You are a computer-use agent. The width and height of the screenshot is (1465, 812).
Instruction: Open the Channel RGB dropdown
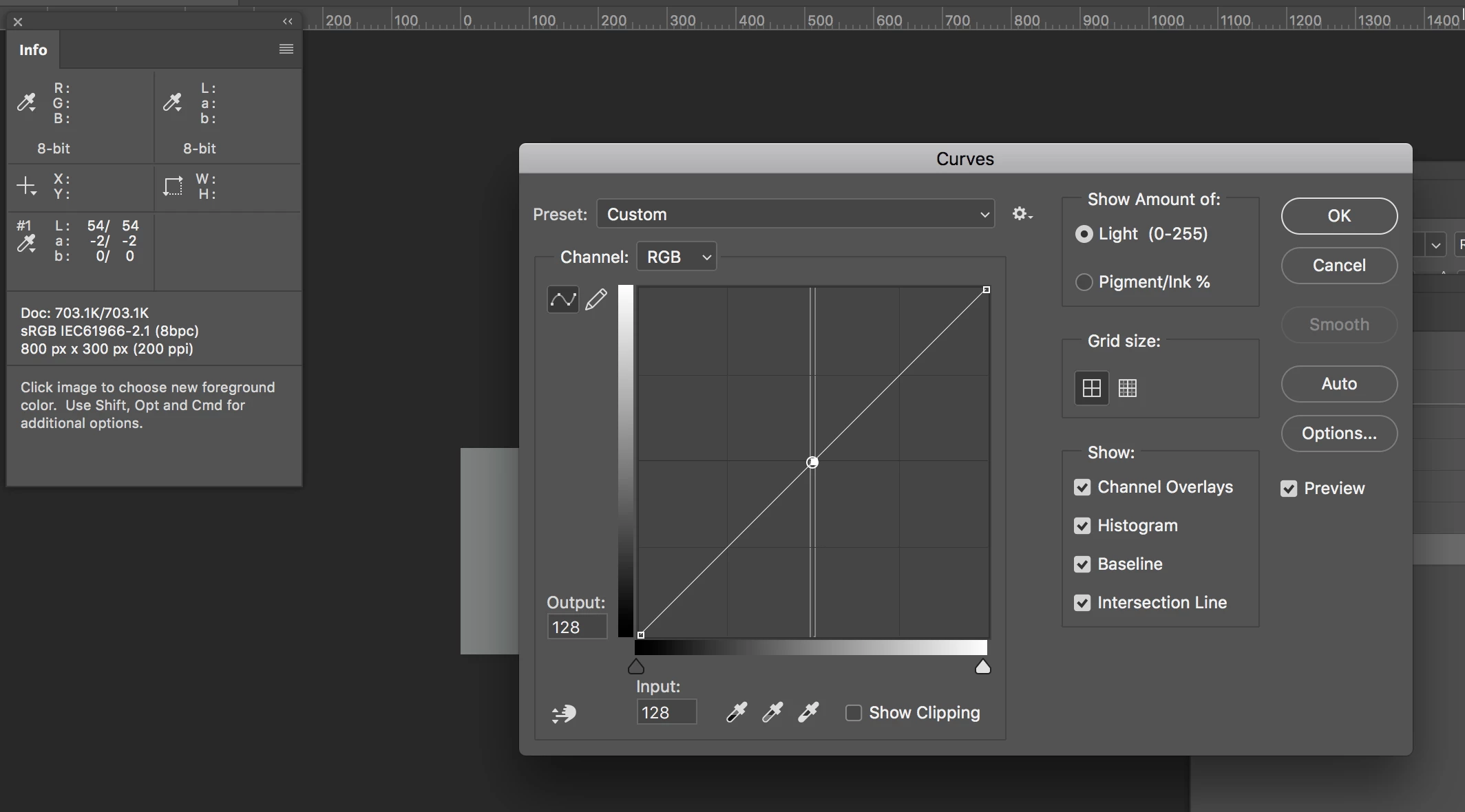tap(677, 257)
